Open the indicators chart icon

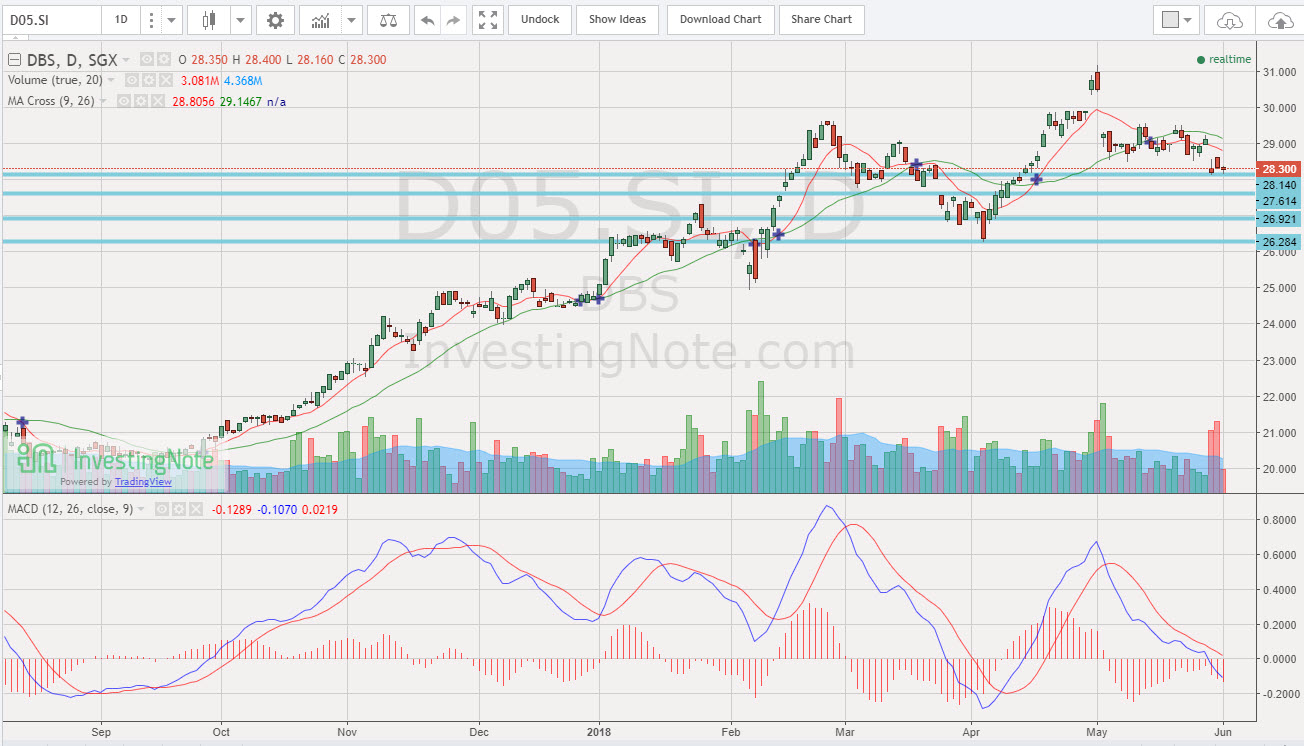tap(319, 19)
